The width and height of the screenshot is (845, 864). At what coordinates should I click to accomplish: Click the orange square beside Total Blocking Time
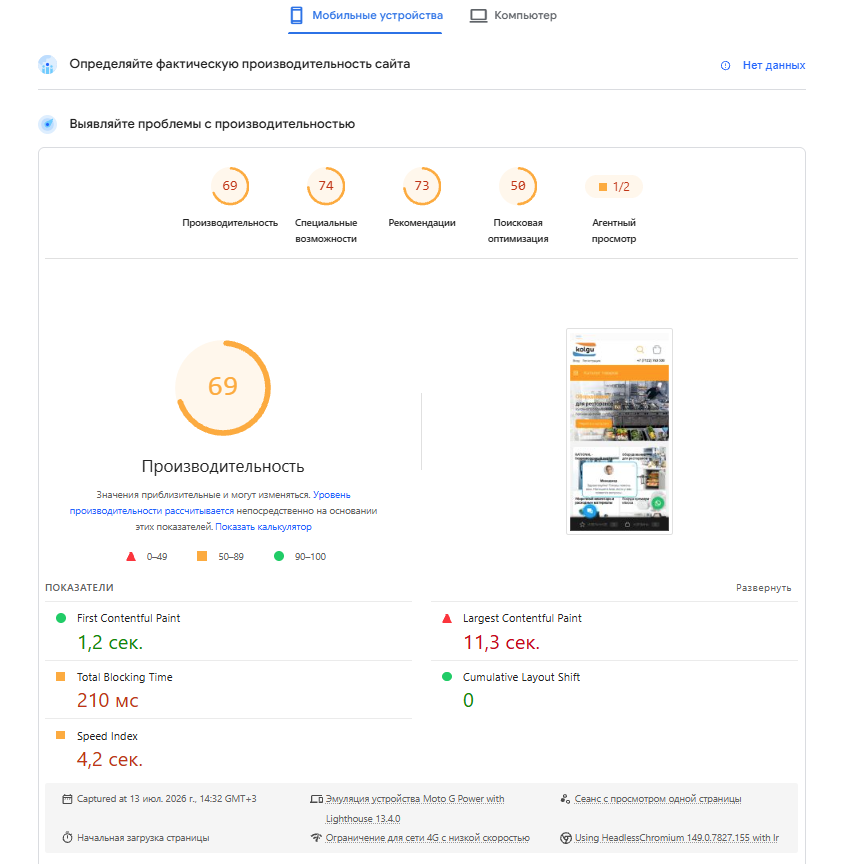[x=61, y=677]
